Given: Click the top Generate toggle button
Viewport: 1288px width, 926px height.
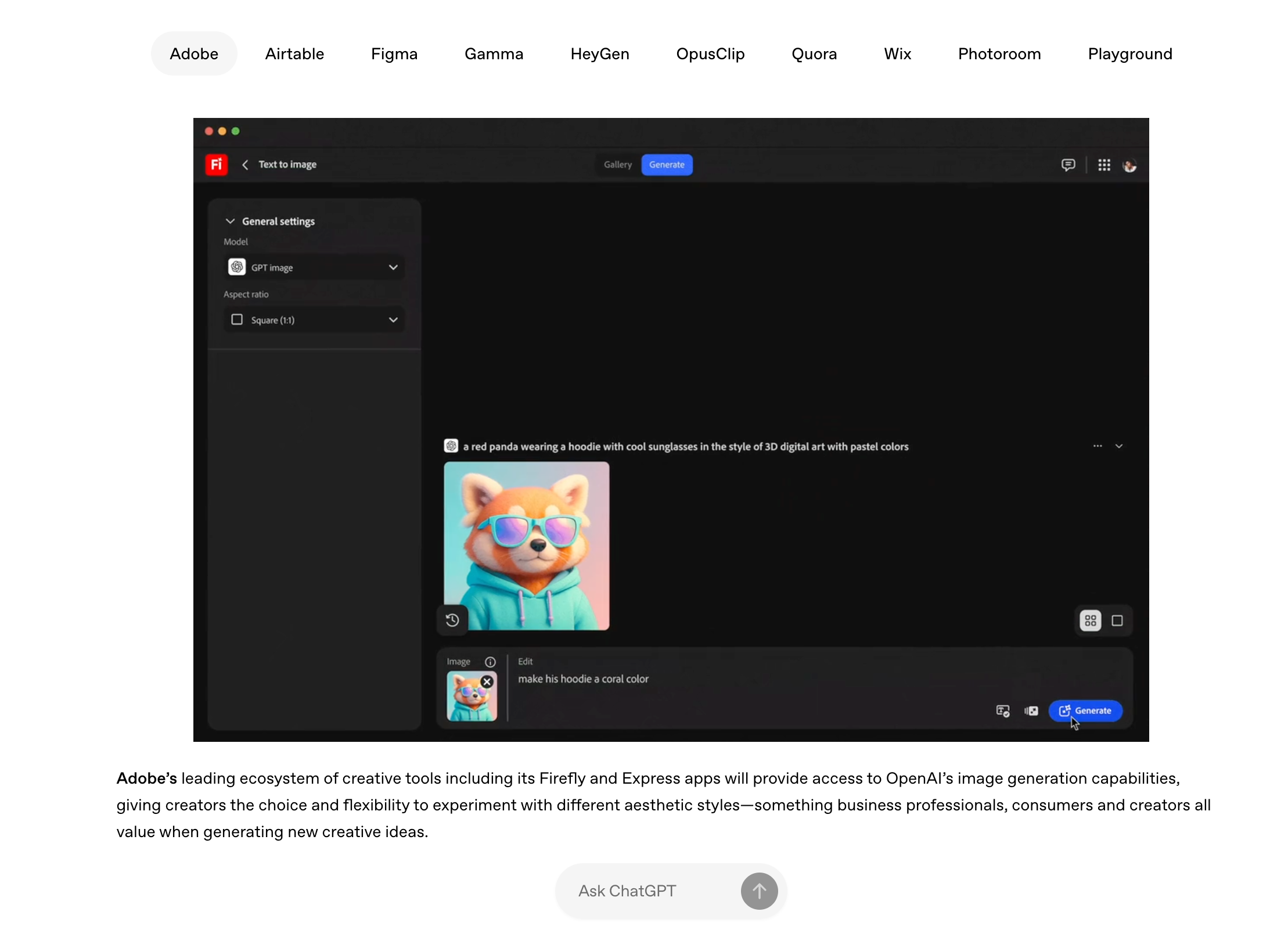Looking at the screenshot, I should 667,164.
